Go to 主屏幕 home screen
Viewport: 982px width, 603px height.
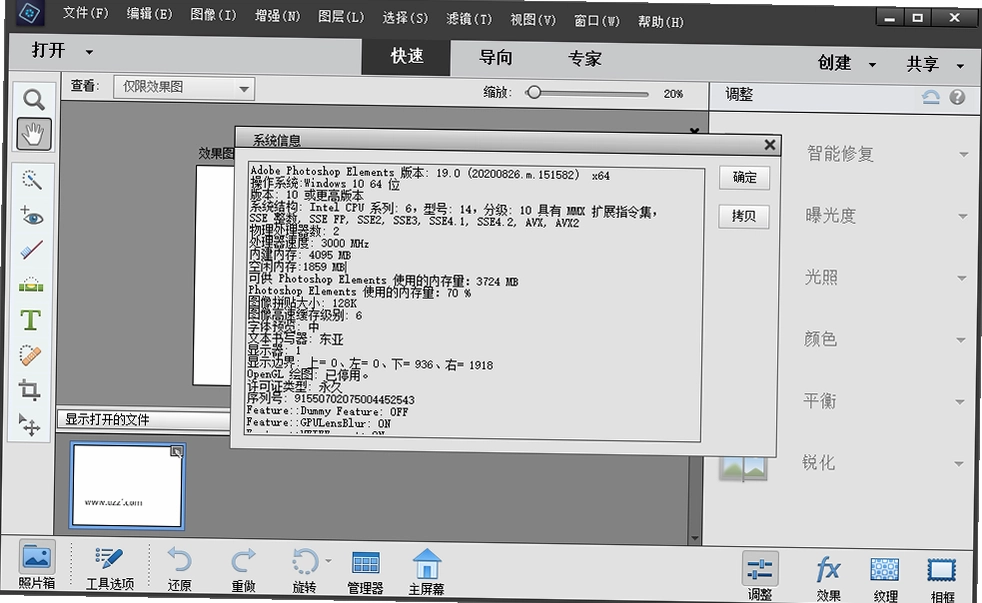pos(426,572)
